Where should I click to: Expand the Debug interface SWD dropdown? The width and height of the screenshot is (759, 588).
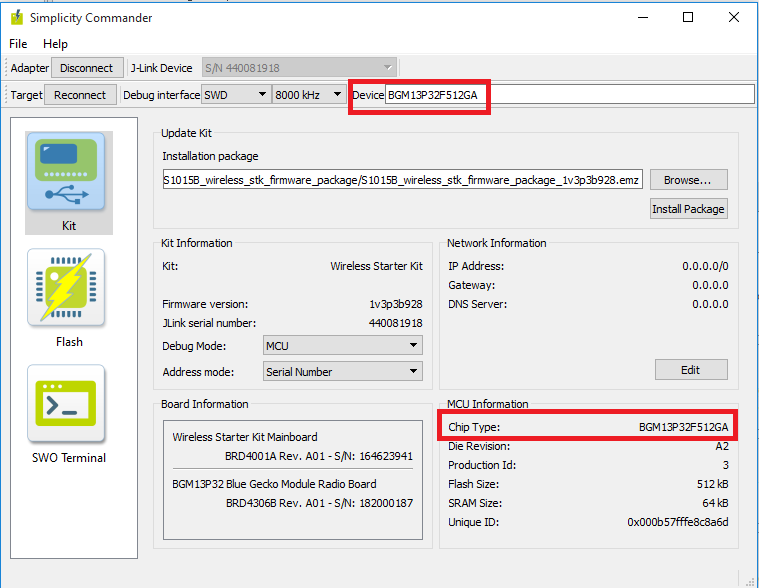coord(235,95)
